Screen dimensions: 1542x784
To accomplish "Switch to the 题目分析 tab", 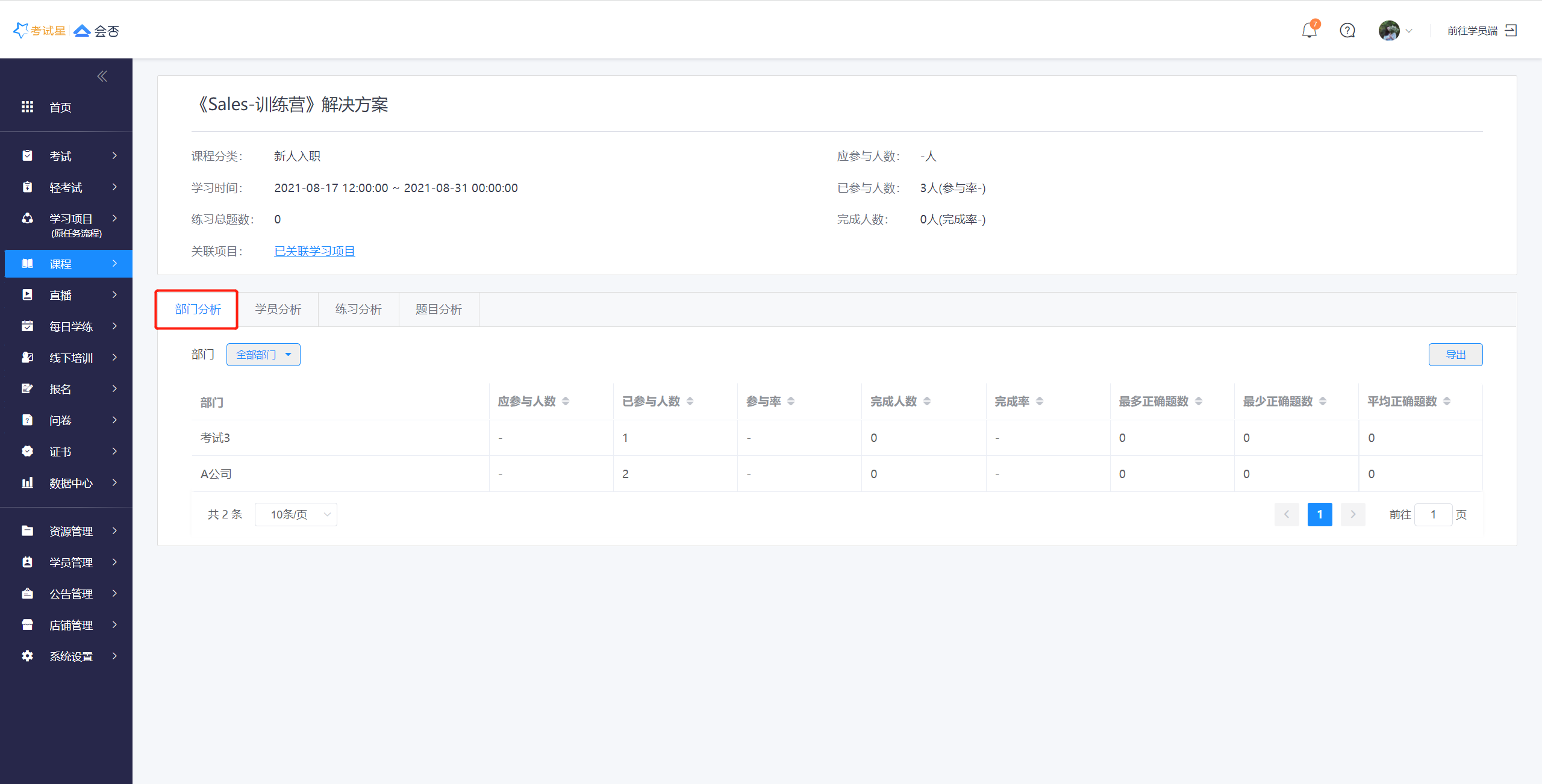I will [x=439, y=310].
